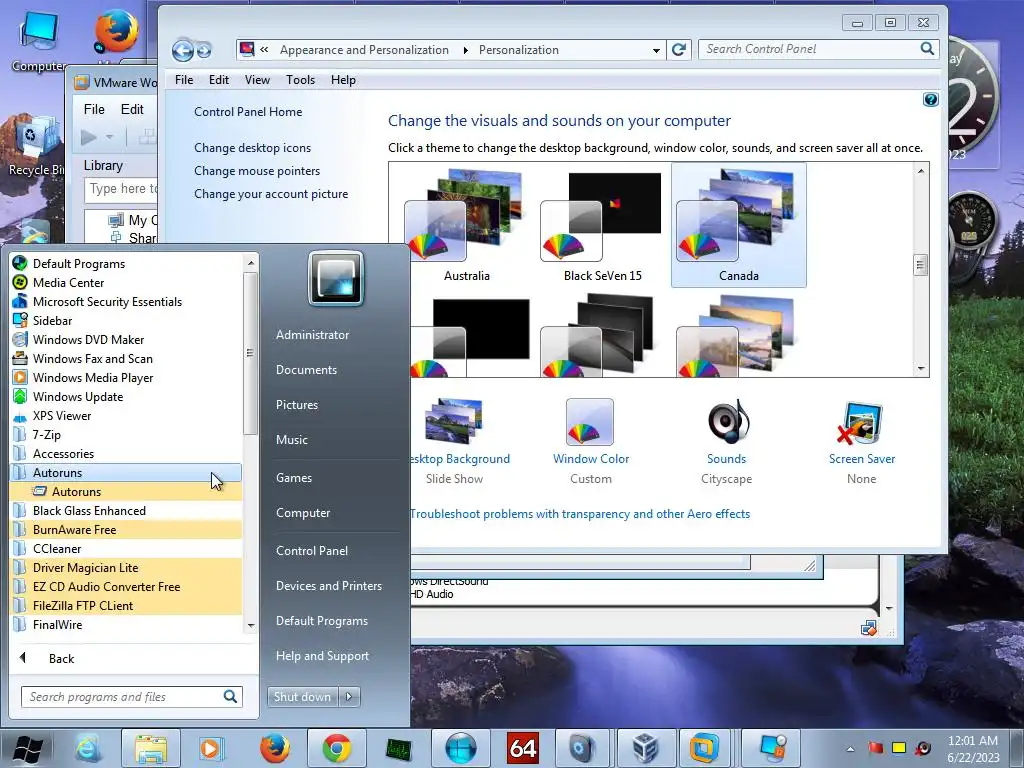This screenshot has width=1024, height=768.
Task: Click Change your account picture link
Action: 271,194
